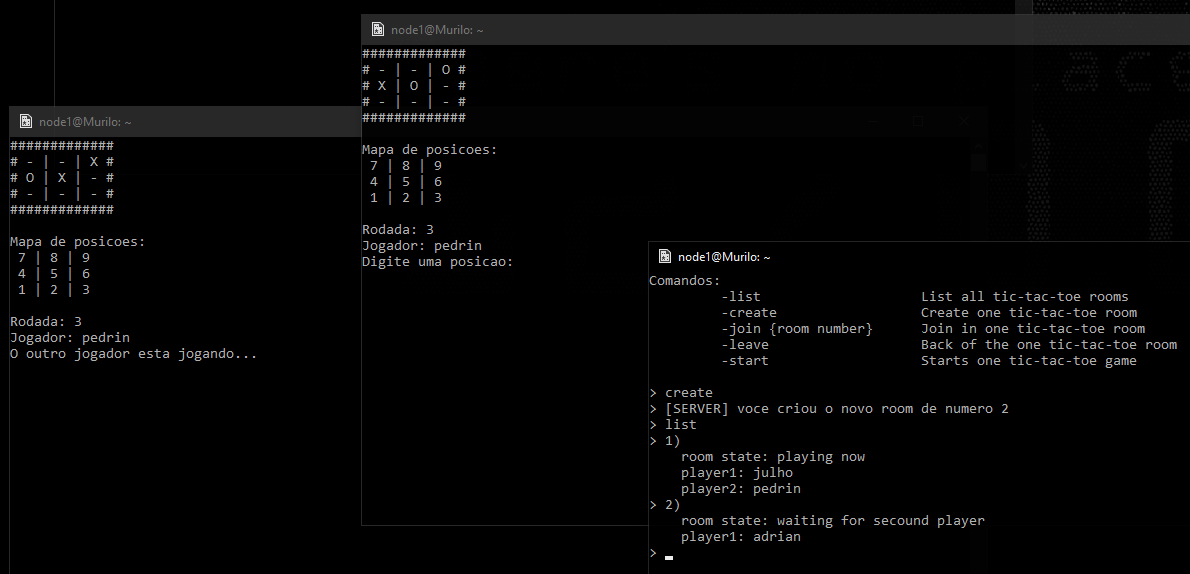Click position row '1 | 2 | 3' in 'Digite uma posicao' window

pos(405,198)
